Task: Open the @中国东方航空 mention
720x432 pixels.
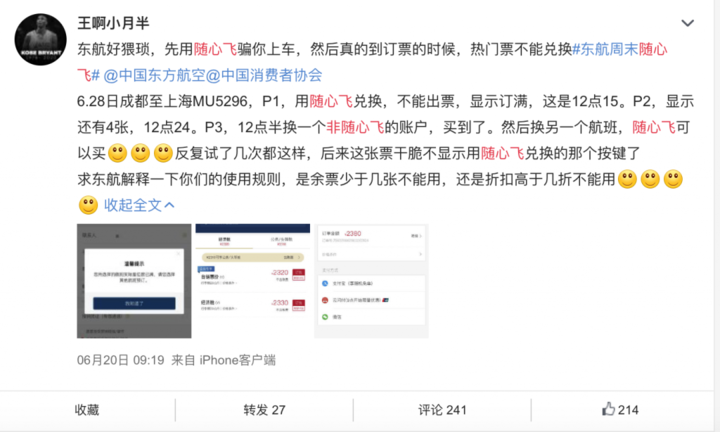Action: 154,75
